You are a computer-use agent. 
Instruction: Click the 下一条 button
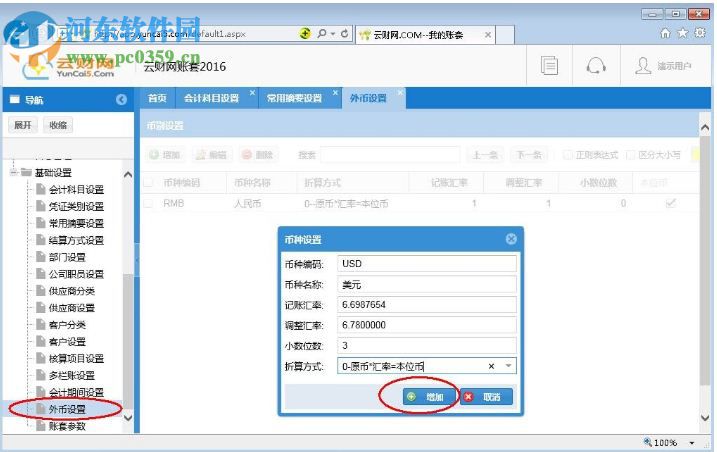point(528,155)
